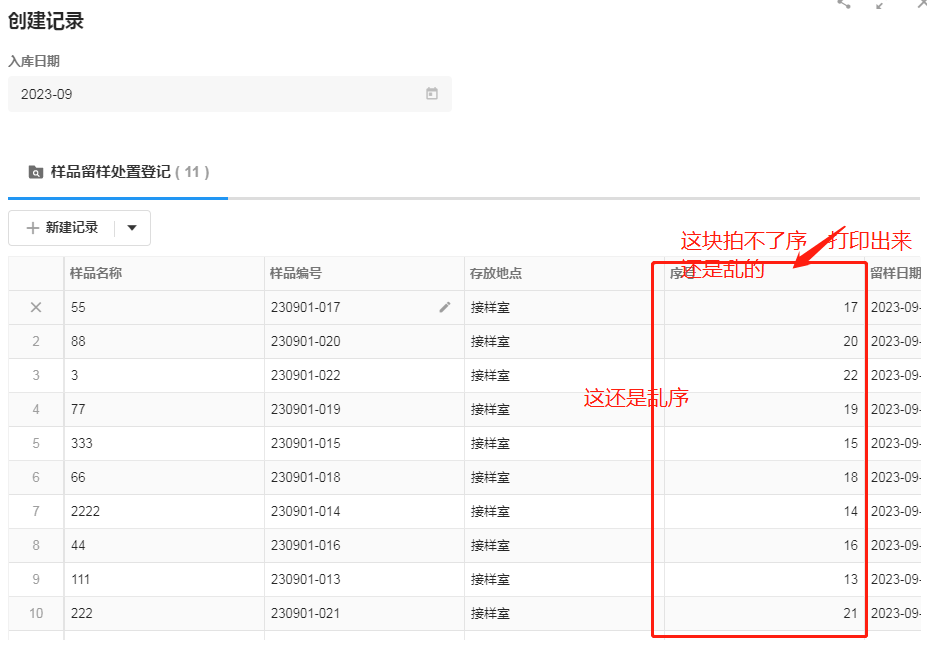Screen dimensions: 927x646
Task: Select sample number cell 230901-016
Action: click(364, 545)
